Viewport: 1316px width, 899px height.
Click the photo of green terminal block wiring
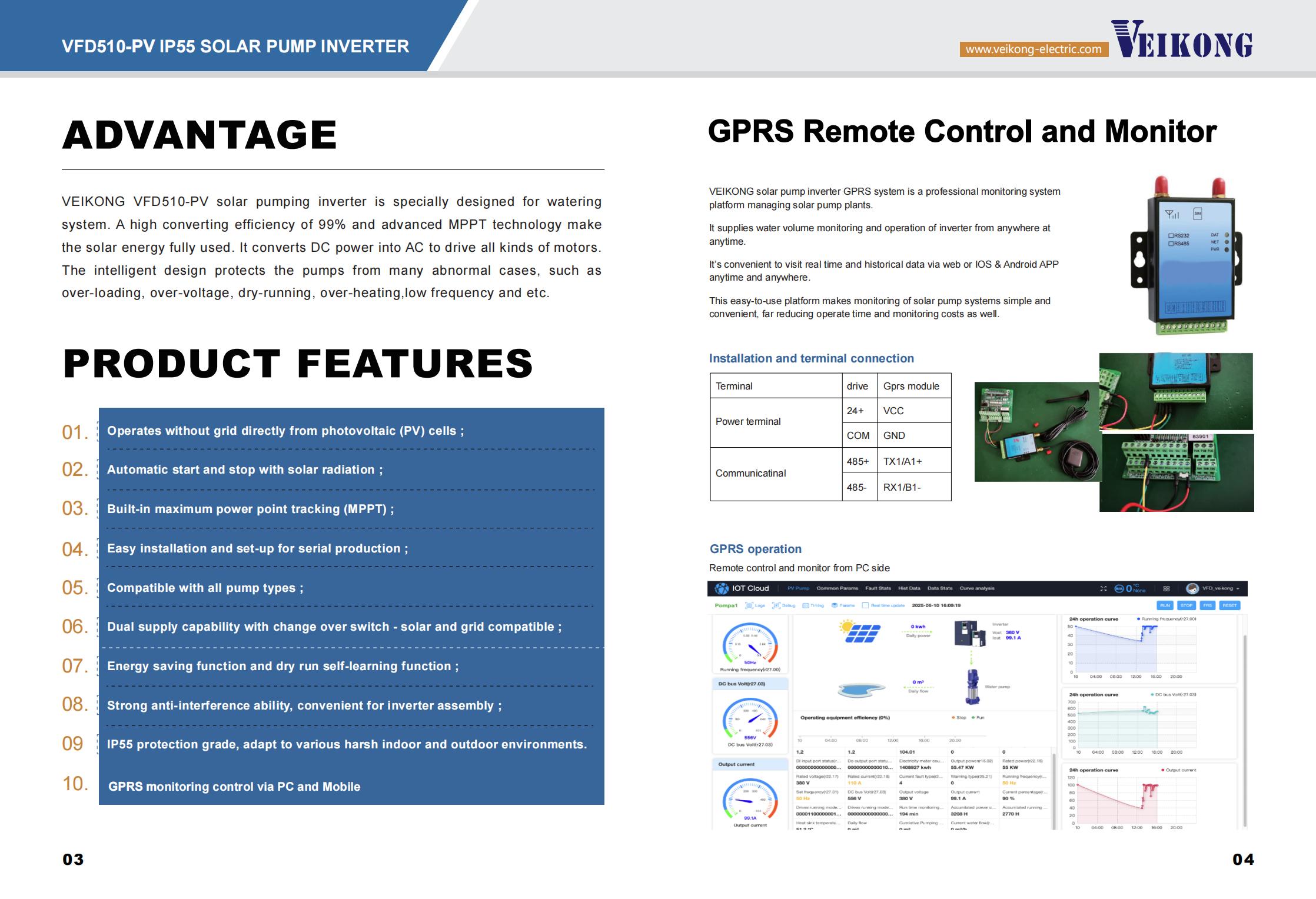click(1177, 472)
